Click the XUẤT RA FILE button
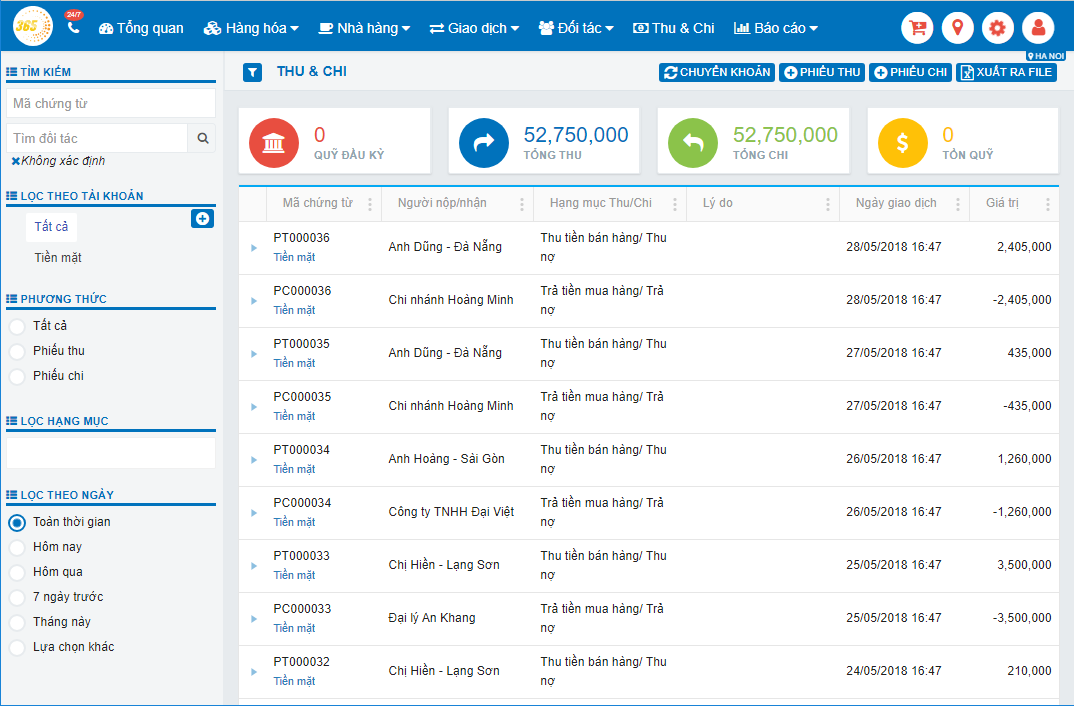Viewport: 1074px width, 706px height. coord(1006,72)
